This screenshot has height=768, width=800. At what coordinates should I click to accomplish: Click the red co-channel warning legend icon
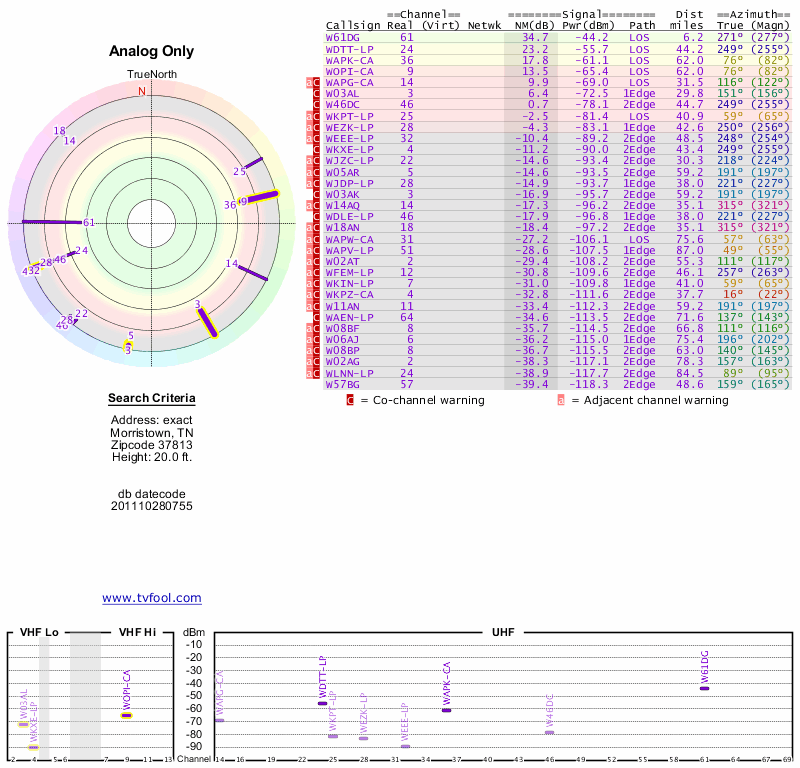[x=350, y=400]
